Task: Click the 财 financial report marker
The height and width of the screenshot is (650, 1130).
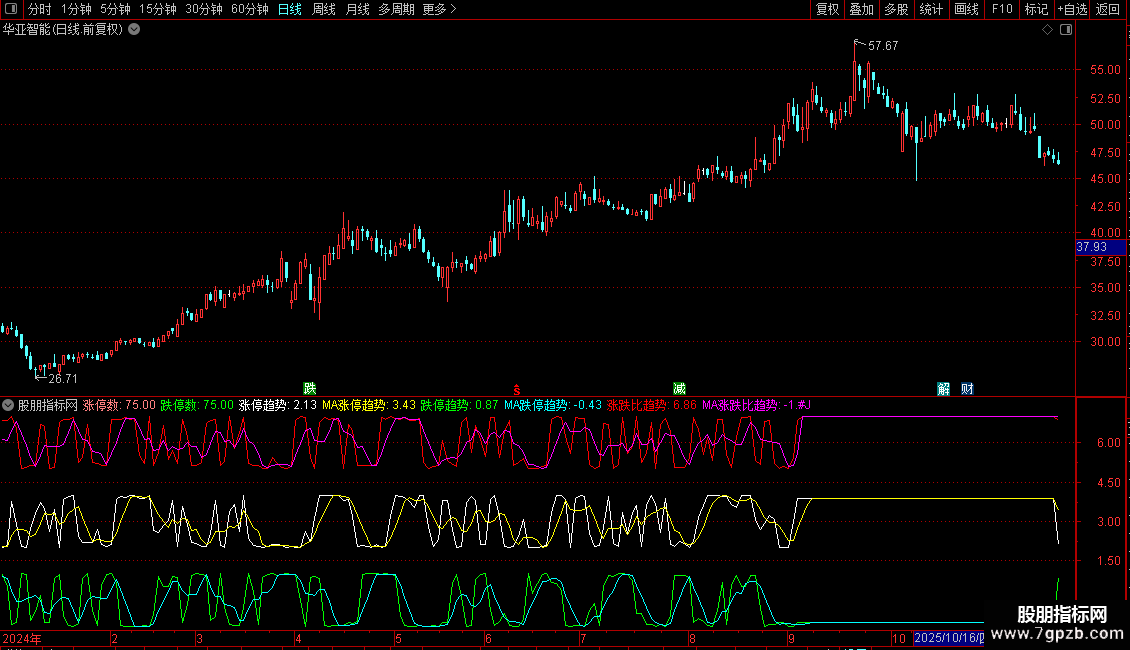Action: [967, 388]
